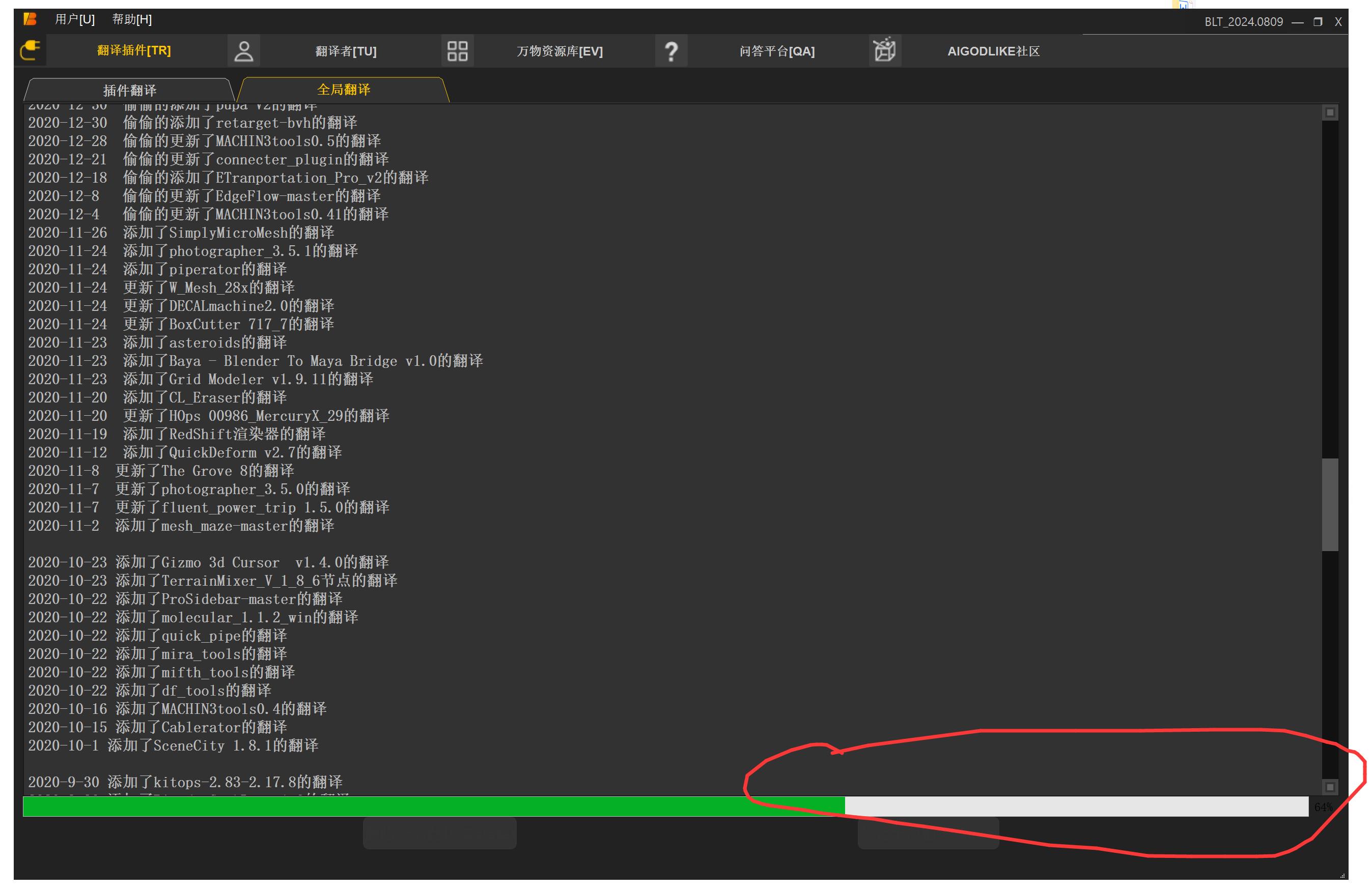The height and width of the screenshot is (891, 1372).
Task: Select the Blender To Maya Bridge line
Action: coord(256,361)
